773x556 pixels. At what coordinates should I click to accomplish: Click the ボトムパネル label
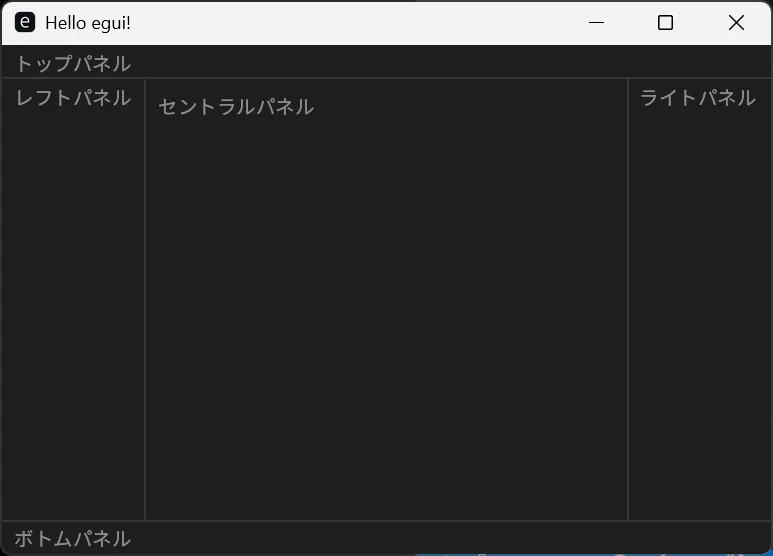click(x=73, y=538)
